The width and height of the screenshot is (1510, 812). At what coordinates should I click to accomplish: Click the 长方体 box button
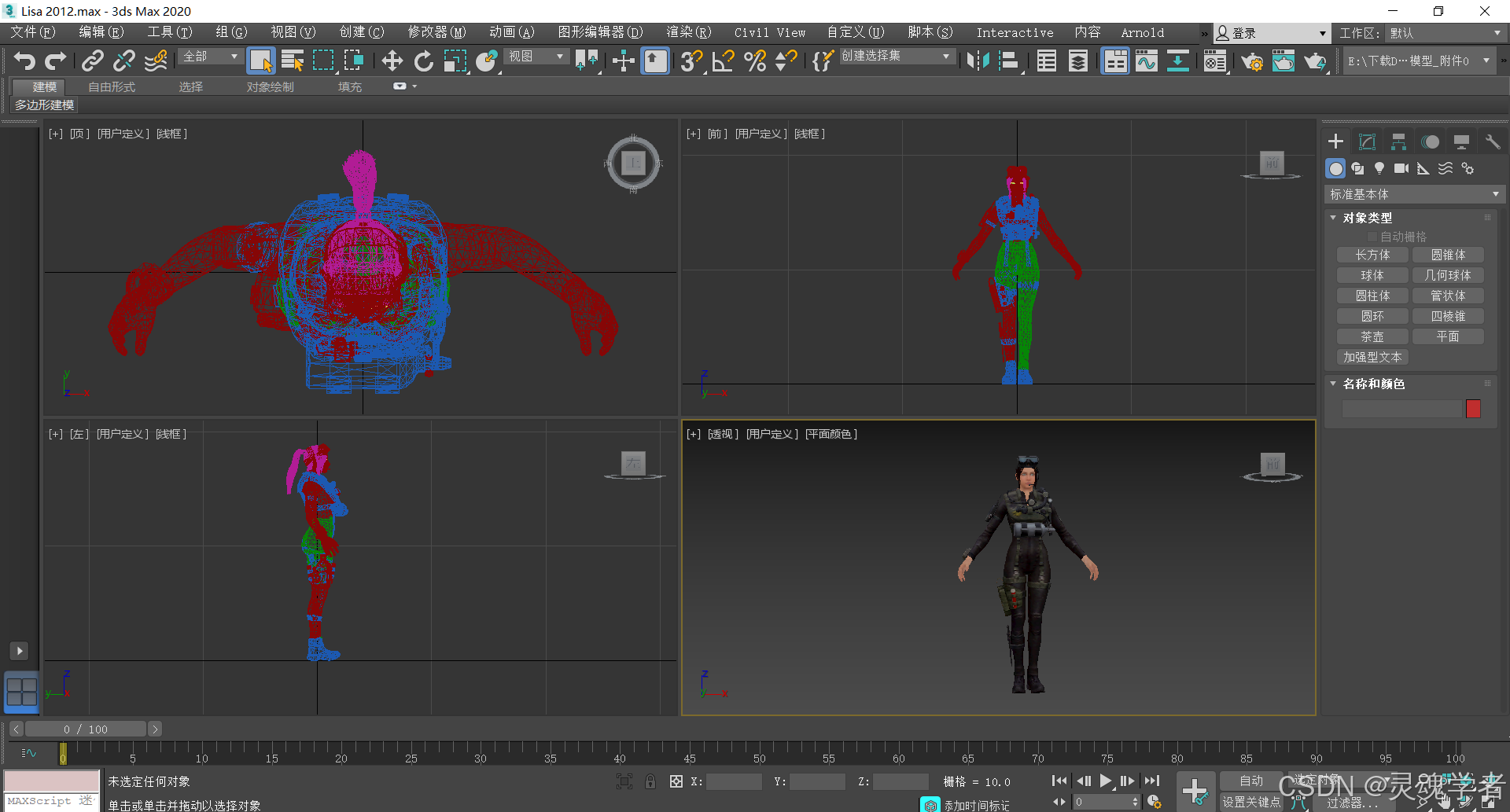(1372, 255)
